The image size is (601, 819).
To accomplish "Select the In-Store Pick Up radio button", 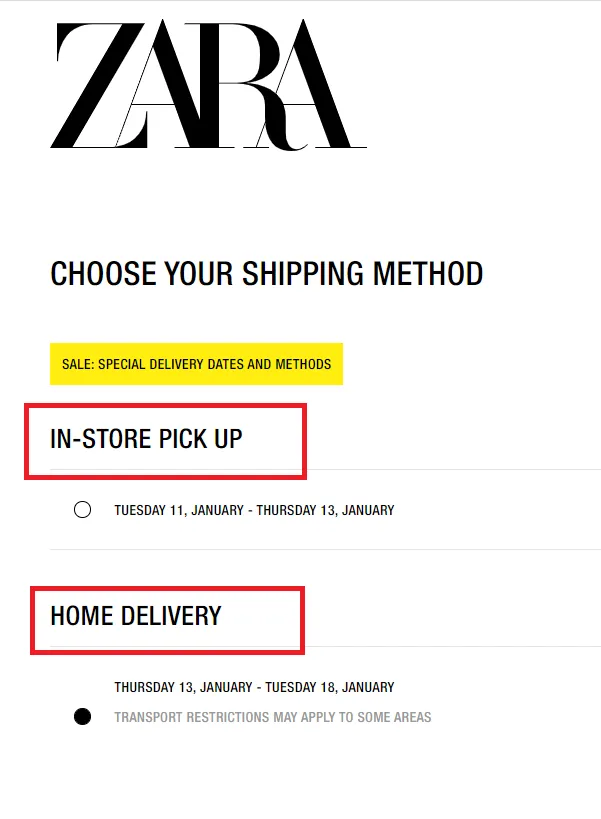I will pos(83,510).
